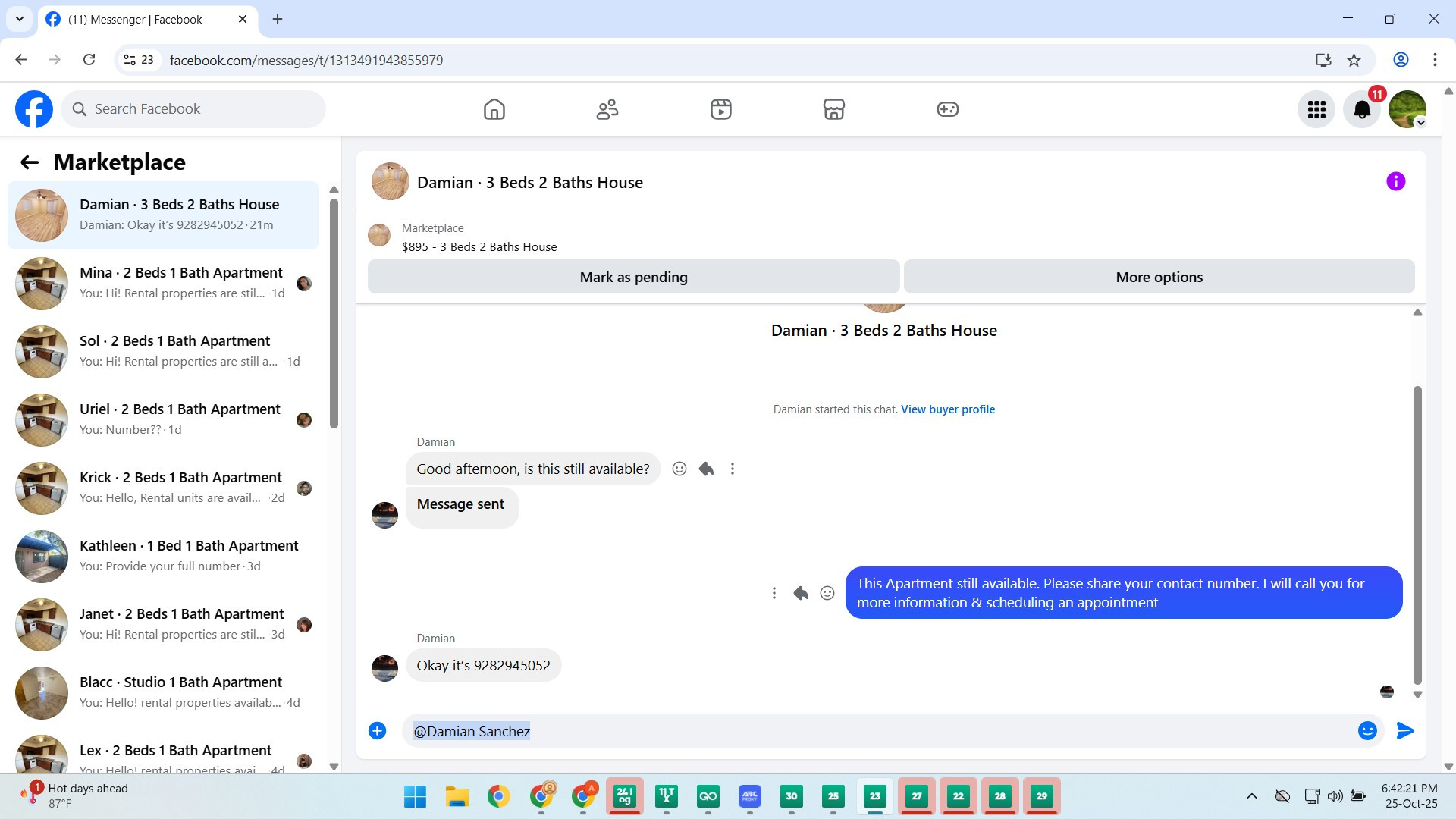This screenshot has height=819, width=1456.
Task: Open emoji picker in message box
Action: click(1367, 730)
